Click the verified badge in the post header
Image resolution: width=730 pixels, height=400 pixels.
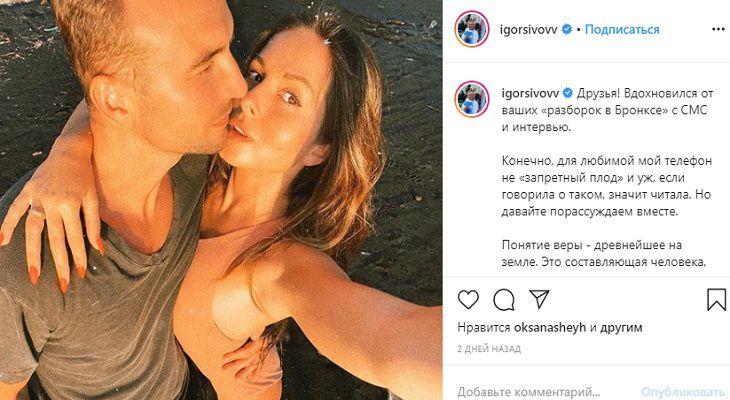point(567,29)
